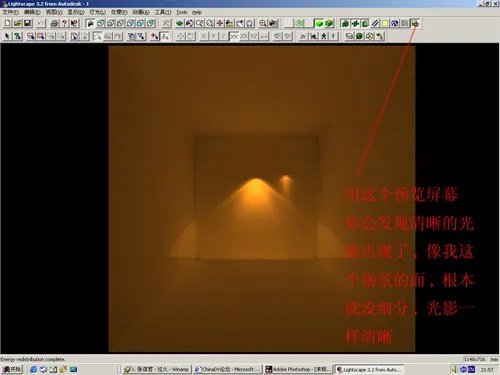Click the diagonal lines icon in toolbar
Image resolution: width=500 pixels, height=375 pixels.
point(375,23)
